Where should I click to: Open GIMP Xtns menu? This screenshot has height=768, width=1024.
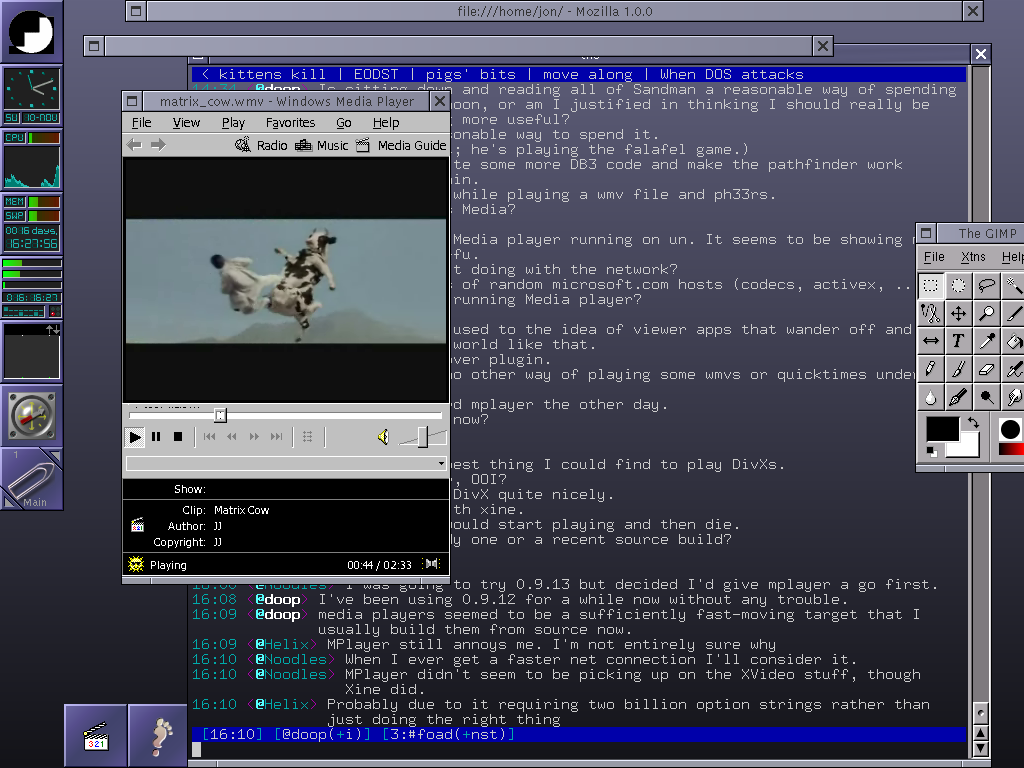[x=973, y=257]
